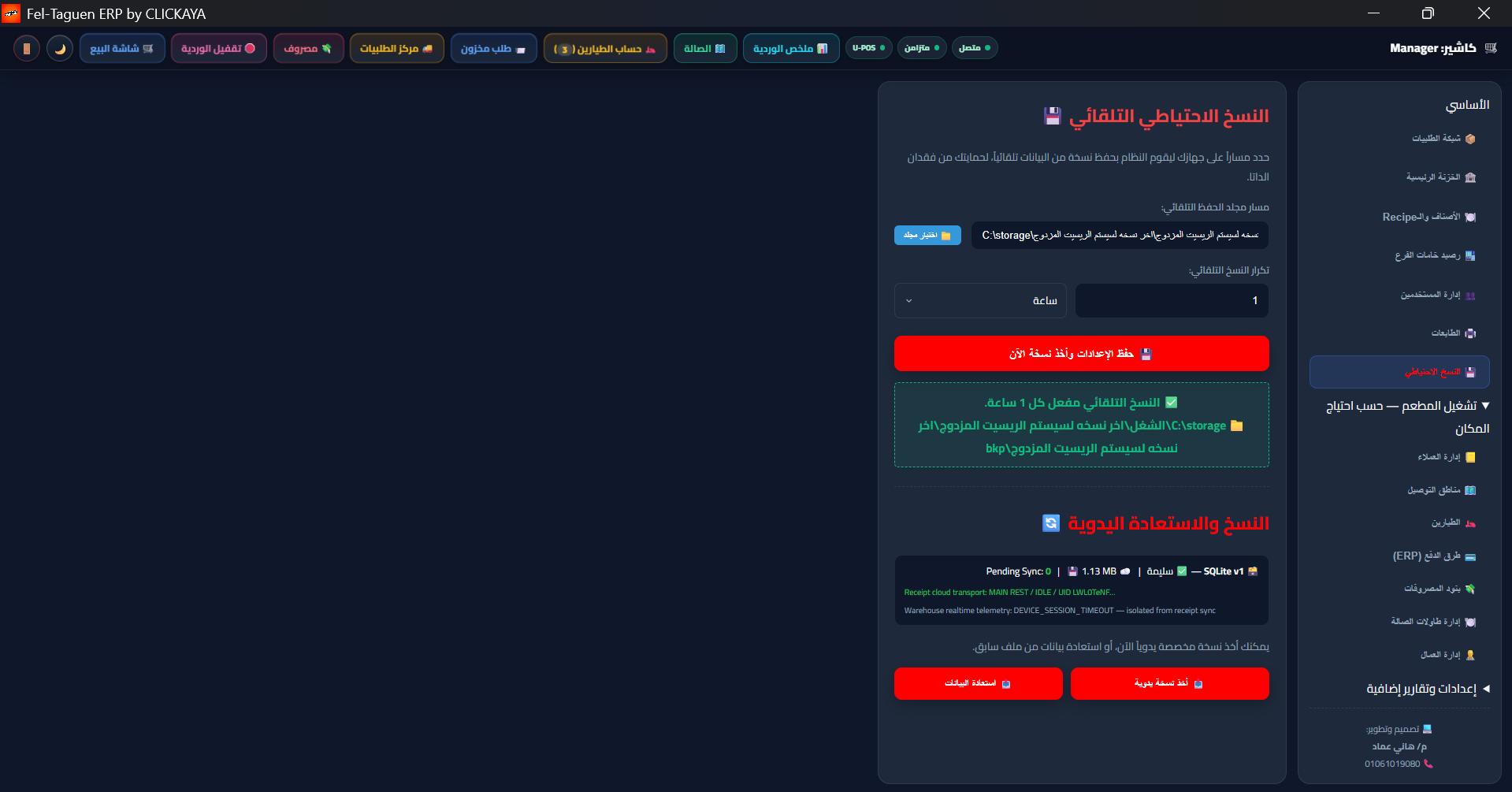This screenshot has width=1512, height=792.
Task: Click the take manual backup (أخذ نسخة يدوية) button
Action: 1169,683
